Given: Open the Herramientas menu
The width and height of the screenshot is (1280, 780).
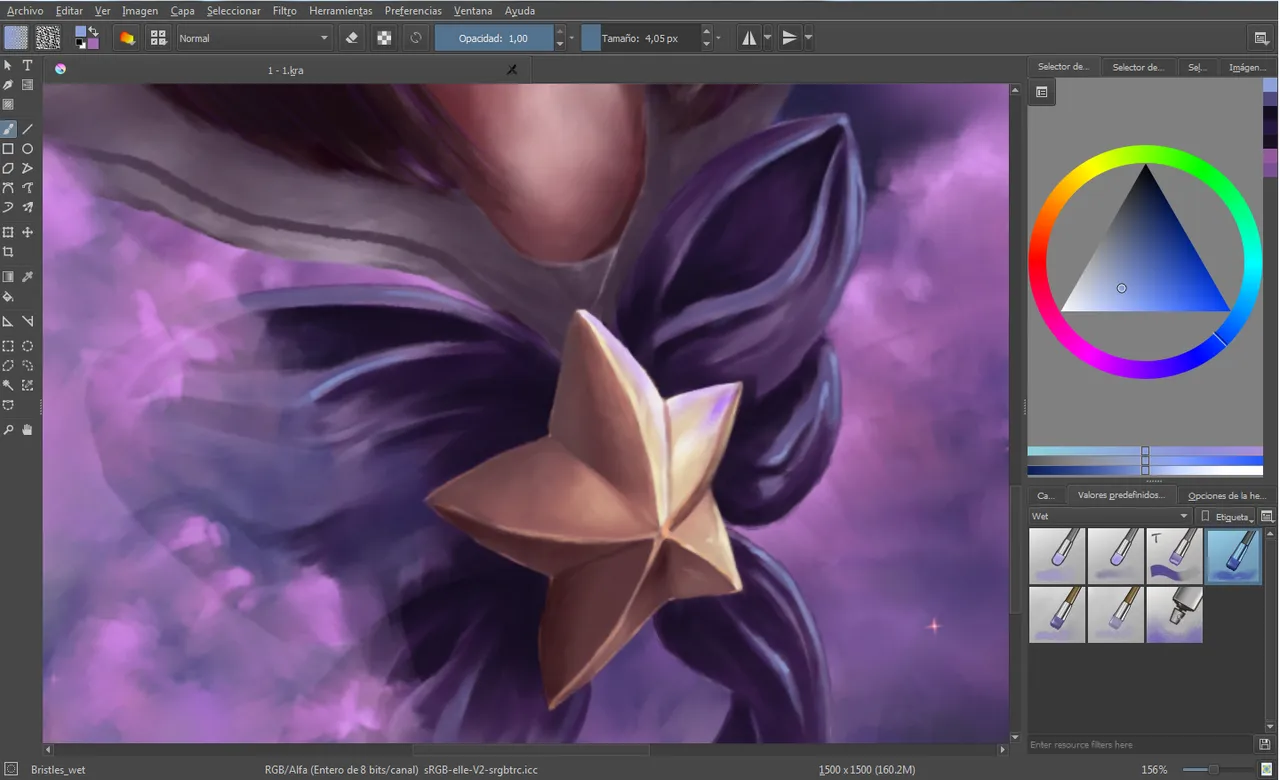Looking at the screenshot, I should (340, 10).
